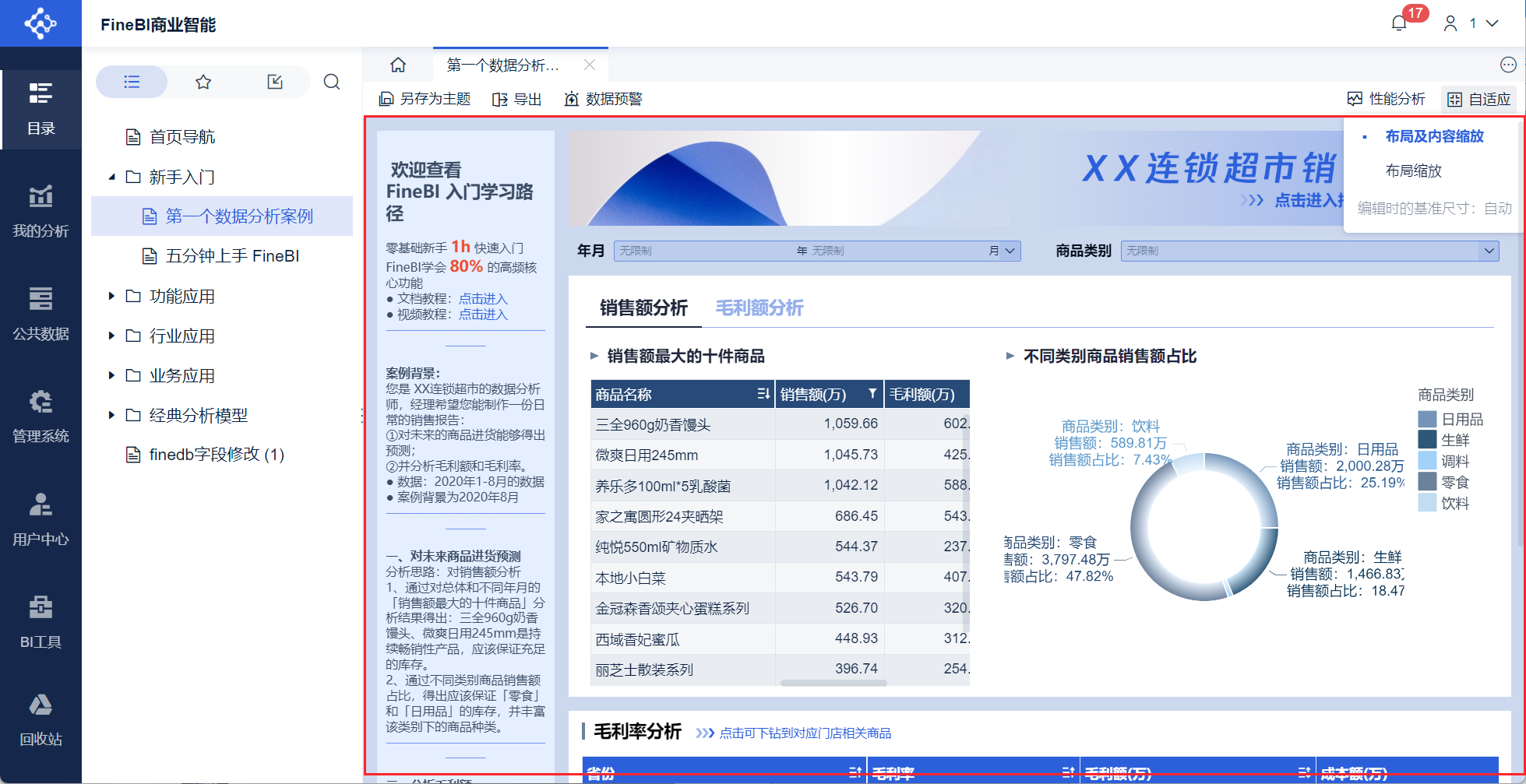Viewport: 1526px width, 784px height.
Task: Click the 饮料 legend color swatch
Action: tap(1427, 503)
